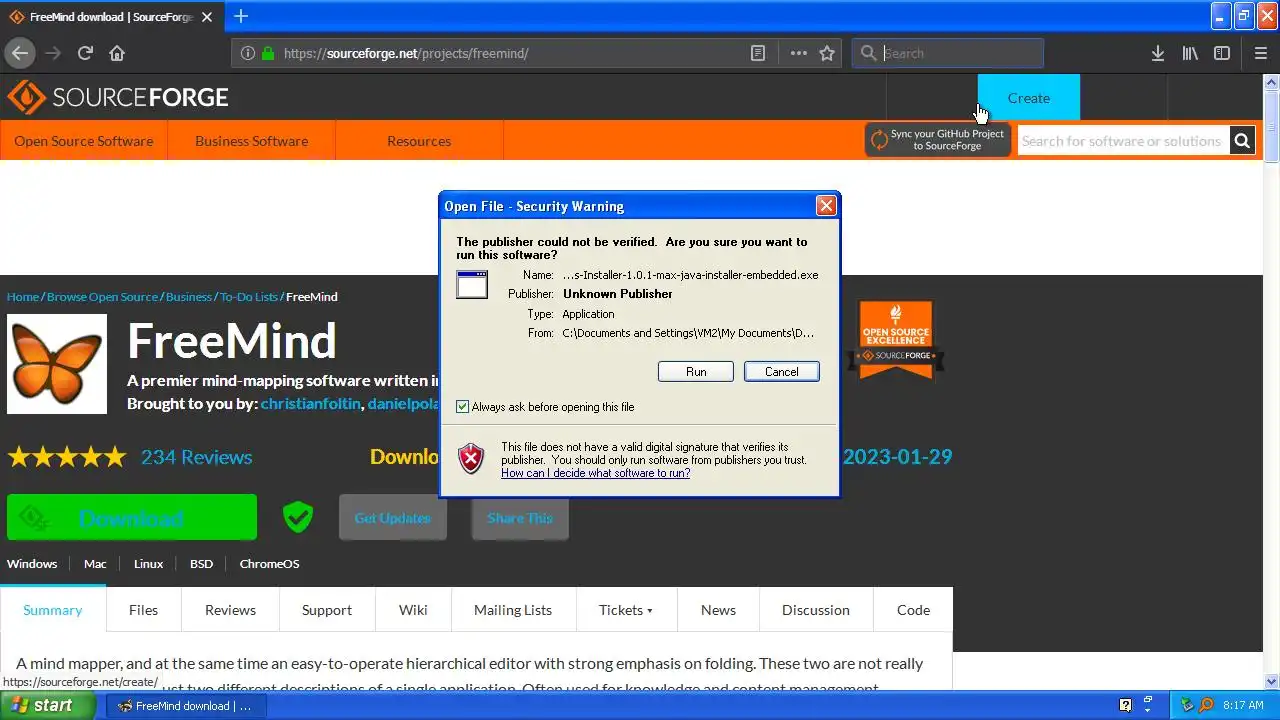Screen dimensions: 1280x720
Task: Open the Wiki tab
Action: pos(413,610)
